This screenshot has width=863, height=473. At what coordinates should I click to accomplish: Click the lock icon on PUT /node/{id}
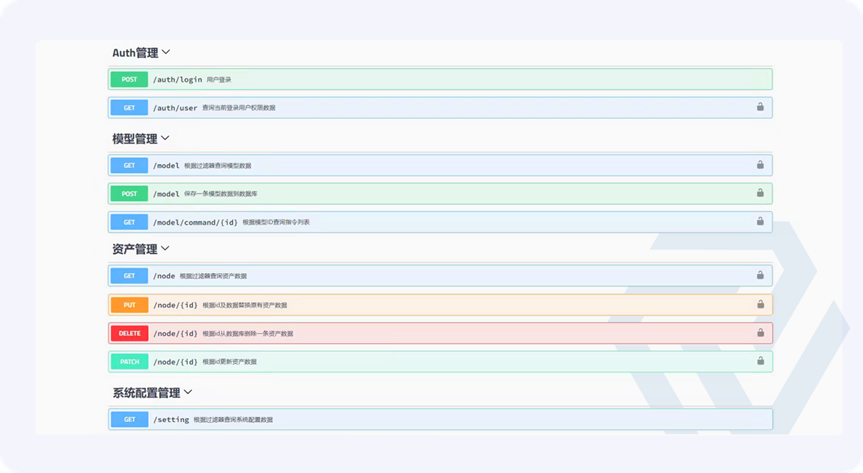coord(760,304)
